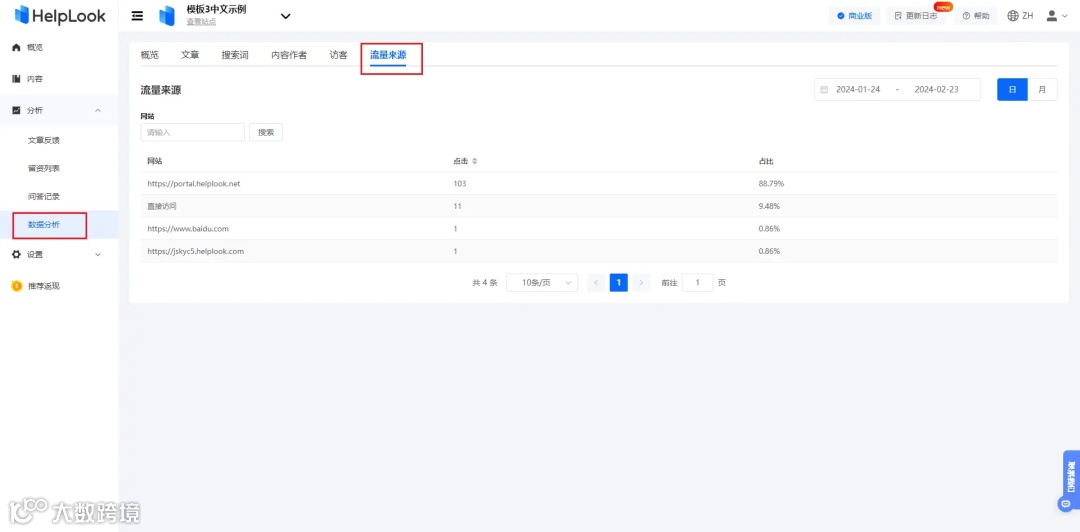Viewport: 1080px width, 532px height.
Task: Click the next page arrow
Action: coord(641,283)
